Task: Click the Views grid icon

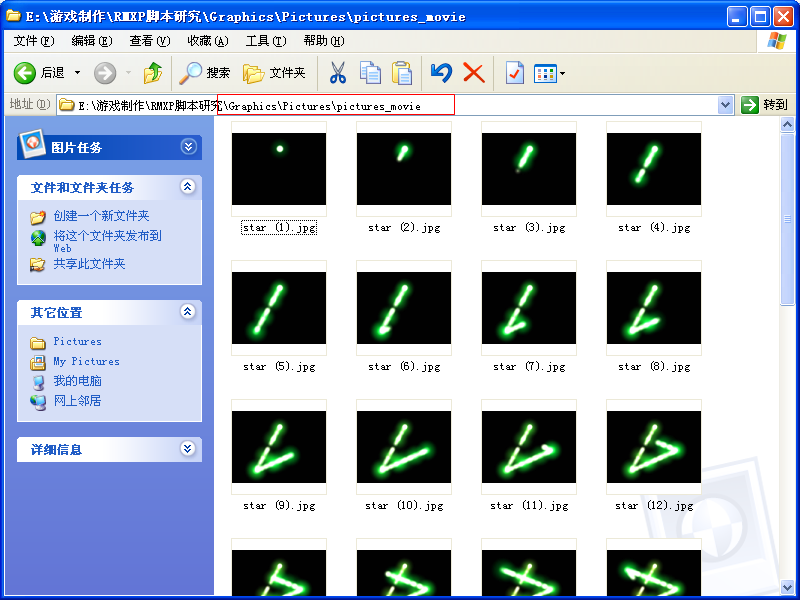Action: point(545,73)
